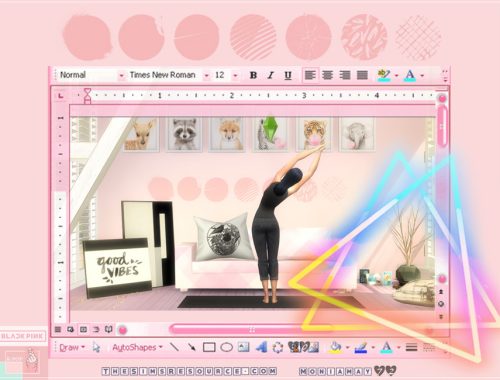
Task: Open the Dash Style options
Action: [429, 347]
